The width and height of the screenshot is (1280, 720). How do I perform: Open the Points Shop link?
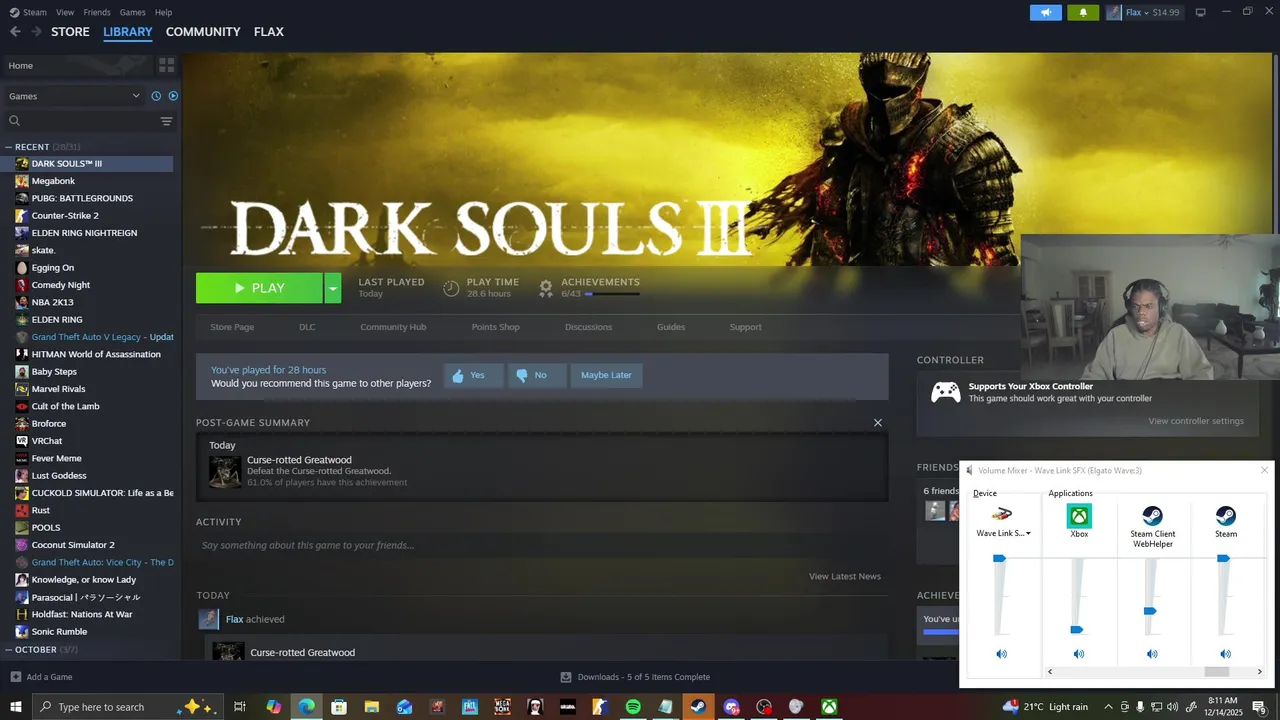point(495,327)
